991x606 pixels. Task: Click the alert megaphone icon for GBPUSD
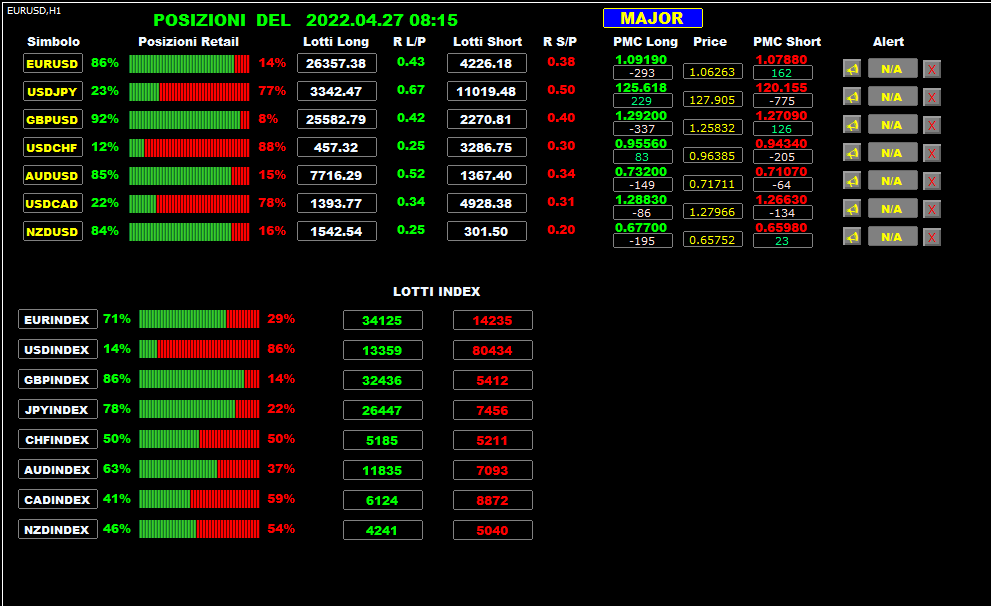tap(852, 125)
